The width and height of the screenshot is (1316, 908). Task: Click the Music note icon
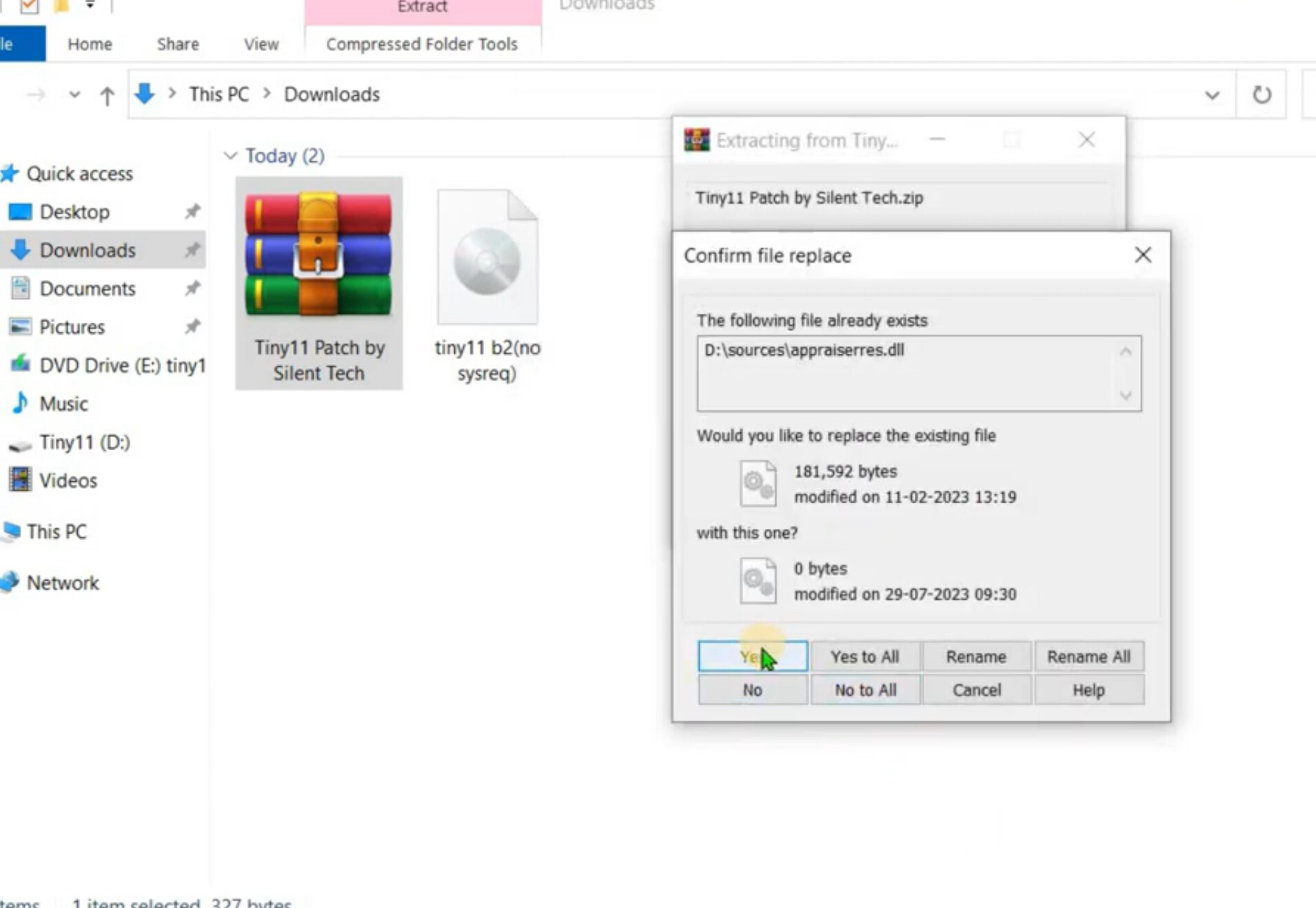pyautogui.click(x=20, y=403)
